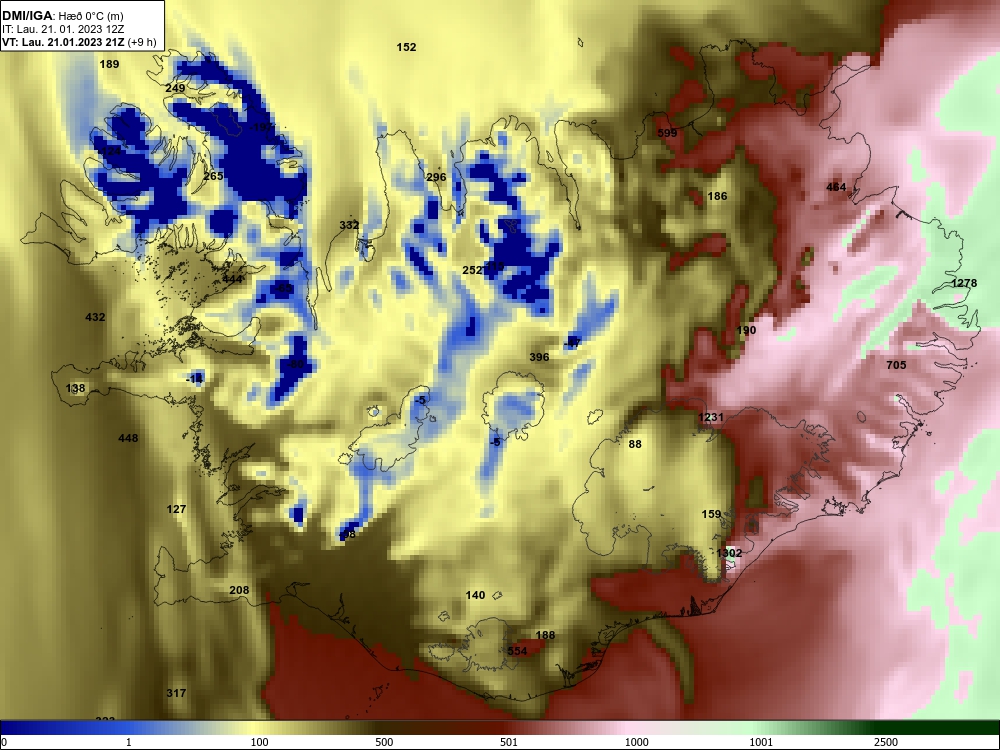Screen dimensions: 1000x750
Task: Select the 501 label on the color scale
Action: (509, 742)
